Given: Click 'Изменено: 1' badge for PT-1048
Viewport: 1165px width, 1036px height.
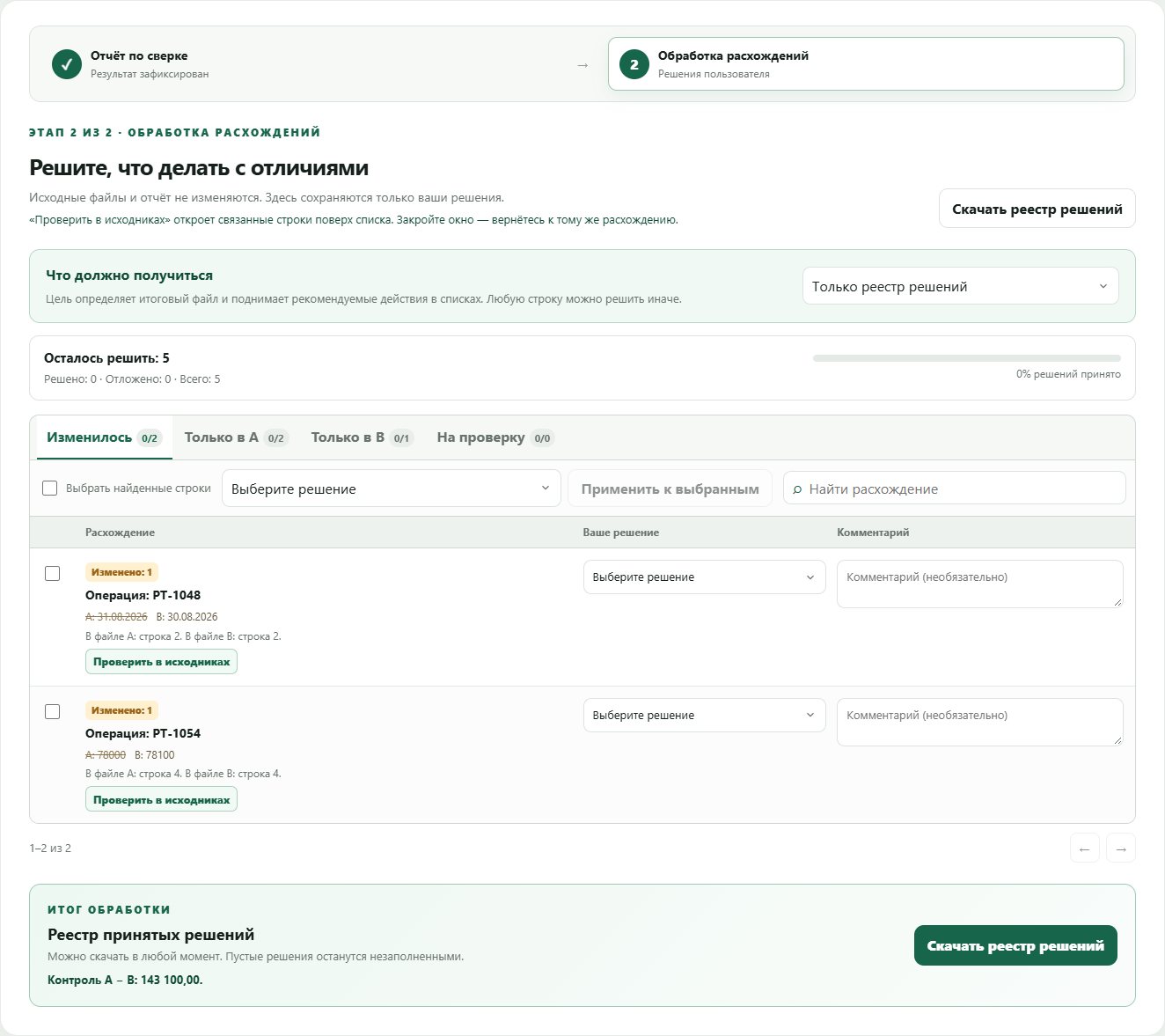Looking at the screenshot, I should click(121, 572).
